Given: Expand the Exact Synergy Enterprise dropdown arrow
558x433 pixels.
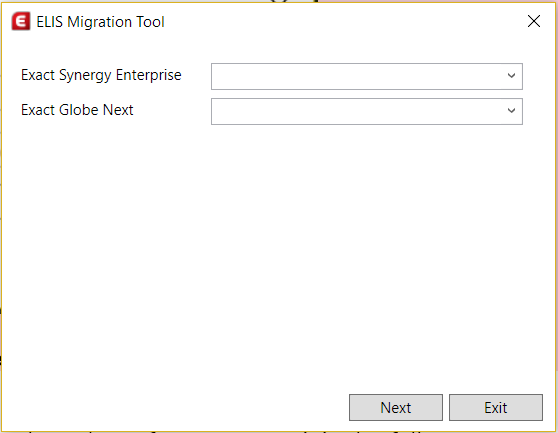Looking at the screenshot, I should point(511,76).
